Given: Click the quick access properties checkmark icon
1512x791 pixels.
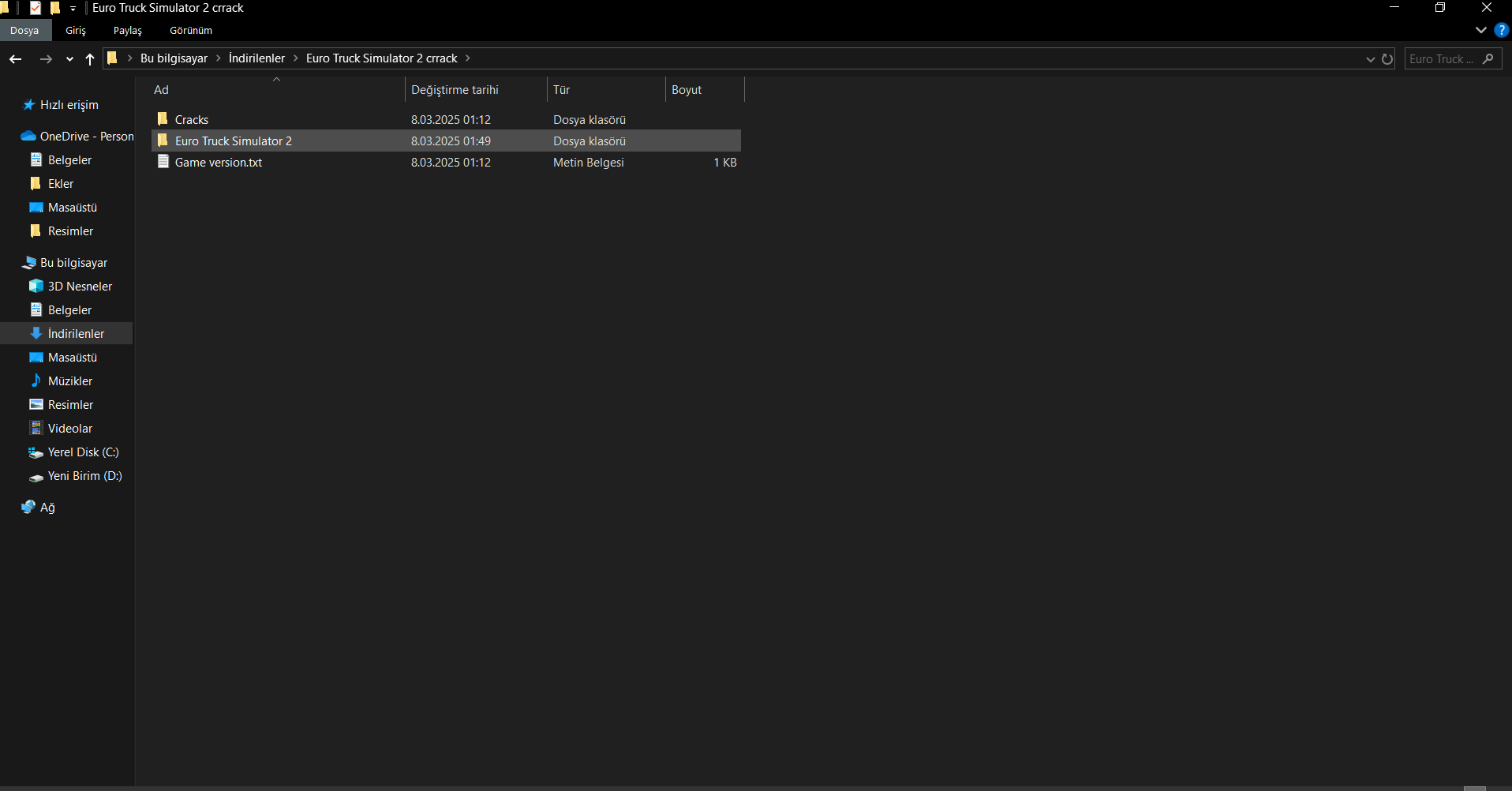Looking at the screenshot, I should click(x=36, y=8).
